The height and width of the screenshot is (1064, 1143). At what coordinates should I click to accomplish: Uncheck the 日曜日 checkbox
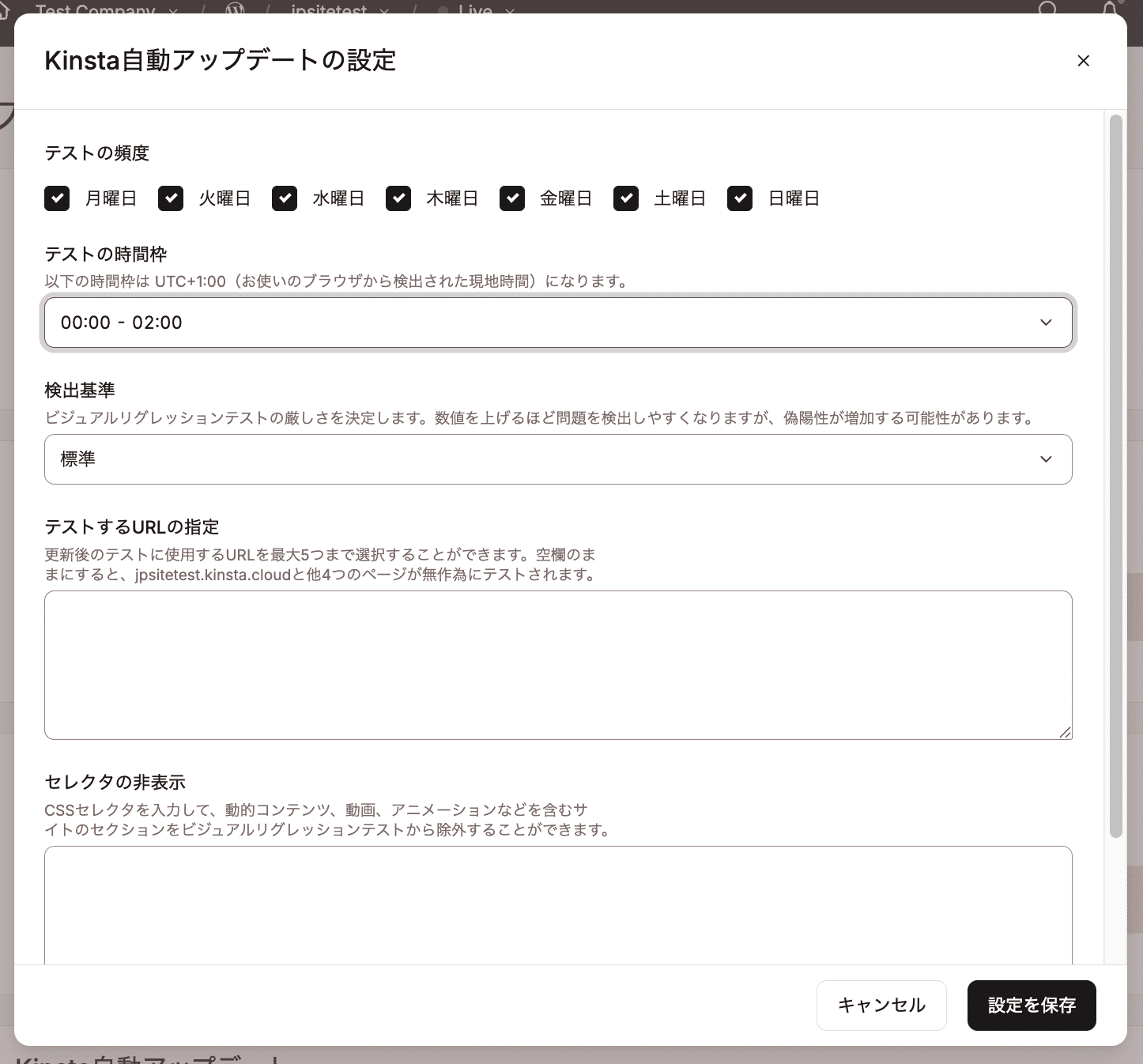pos(740,198)
